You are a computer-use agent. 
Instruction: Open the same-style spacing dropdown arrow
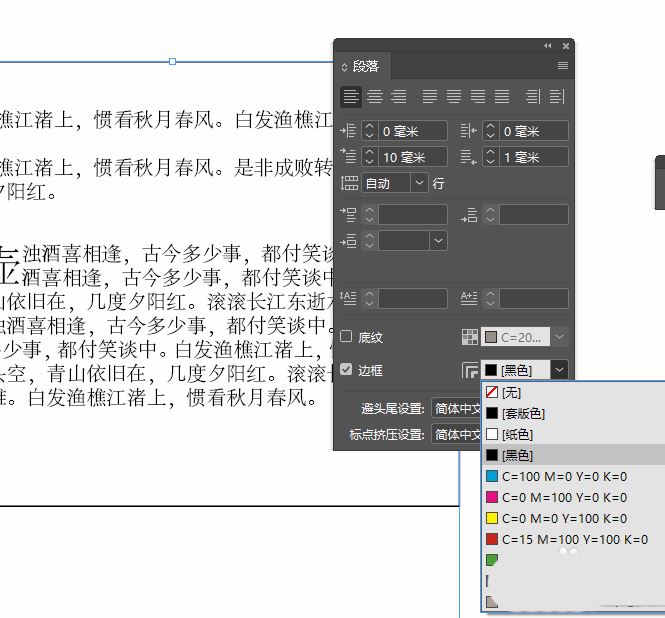438,240
